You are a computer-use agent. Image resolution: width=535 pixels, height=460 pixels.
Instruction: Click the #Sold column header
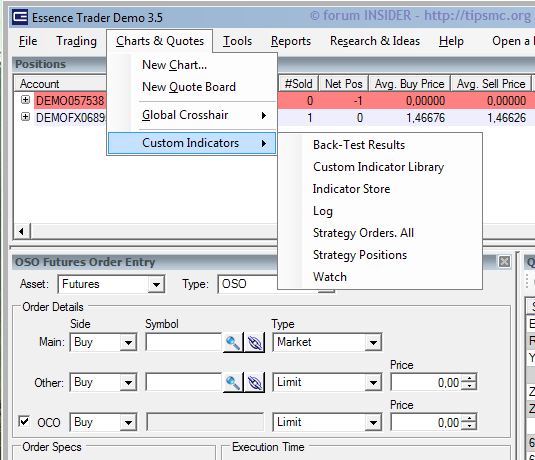(x=299, y=84)
